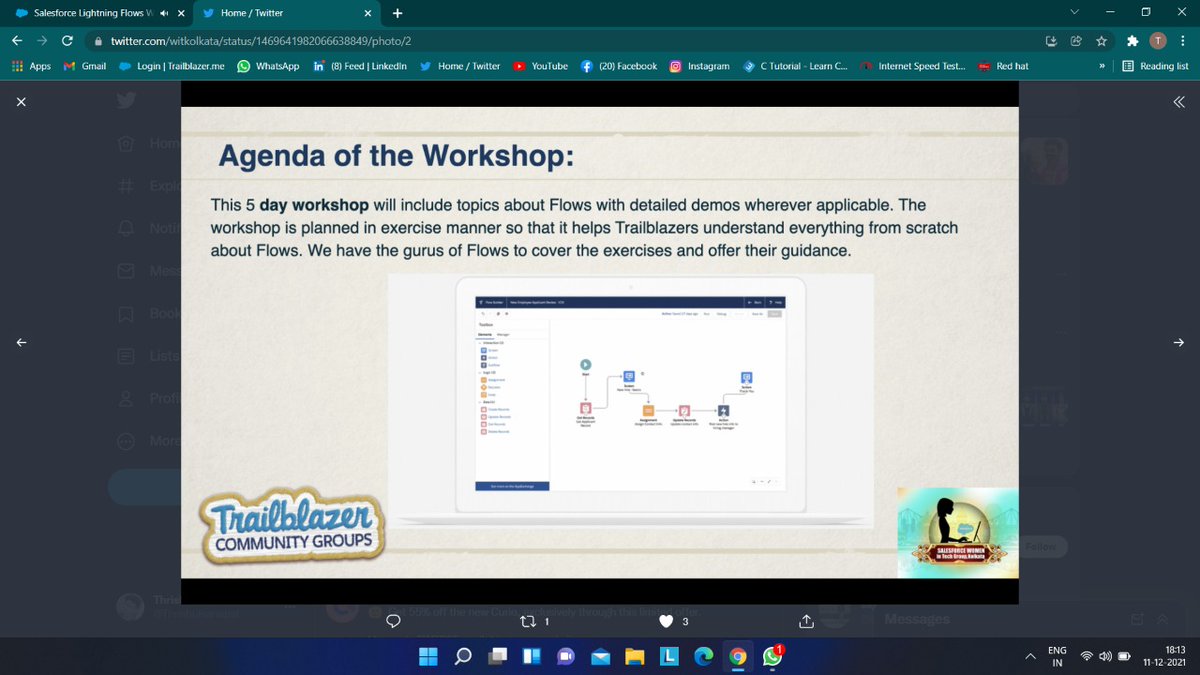Viewport: 1200px width, 675px height.
Task: Open Login | Trailblazer.me bookmark
Action: click(171, 66)
